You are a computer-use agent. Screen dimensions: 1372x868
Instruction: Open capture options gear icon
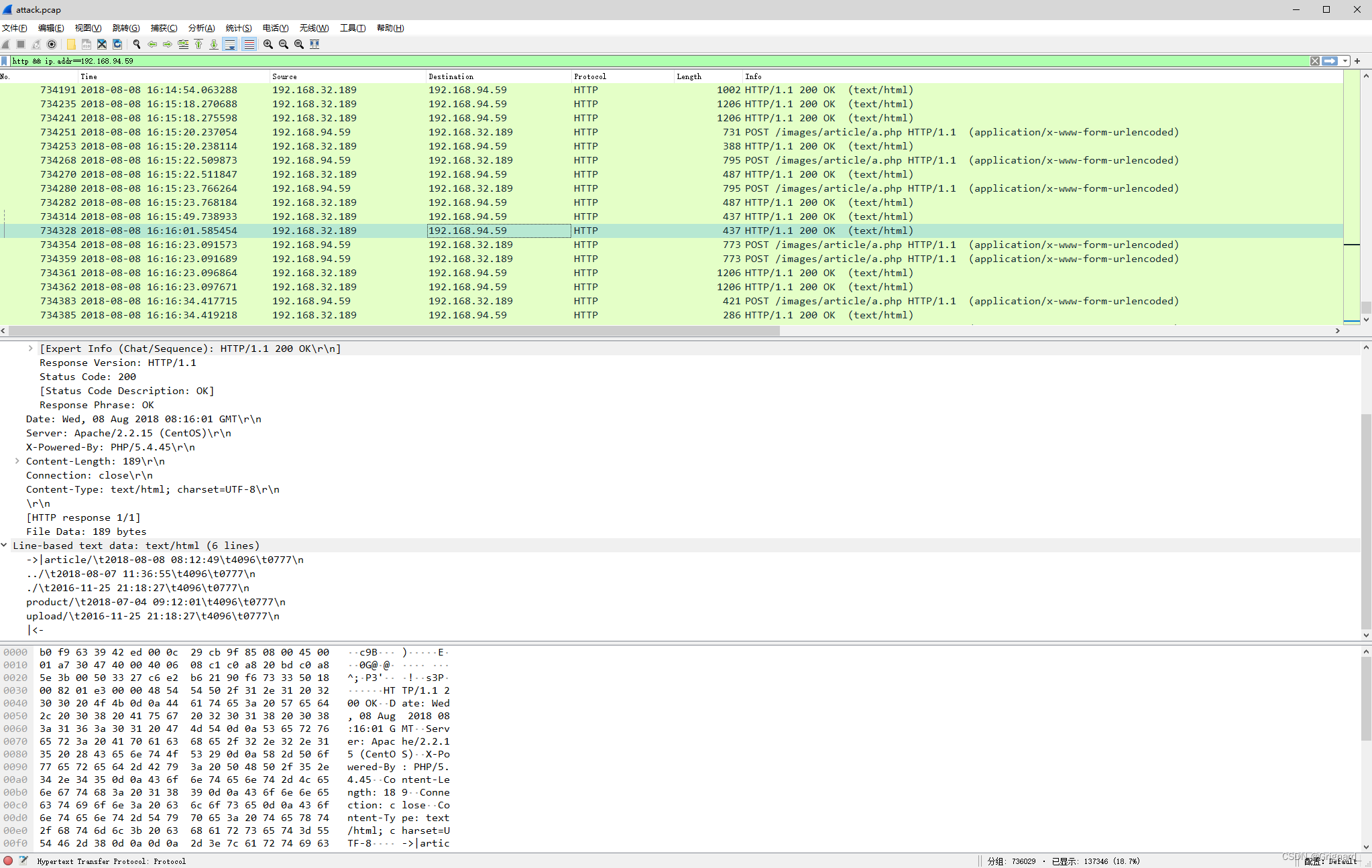[52, 44]
